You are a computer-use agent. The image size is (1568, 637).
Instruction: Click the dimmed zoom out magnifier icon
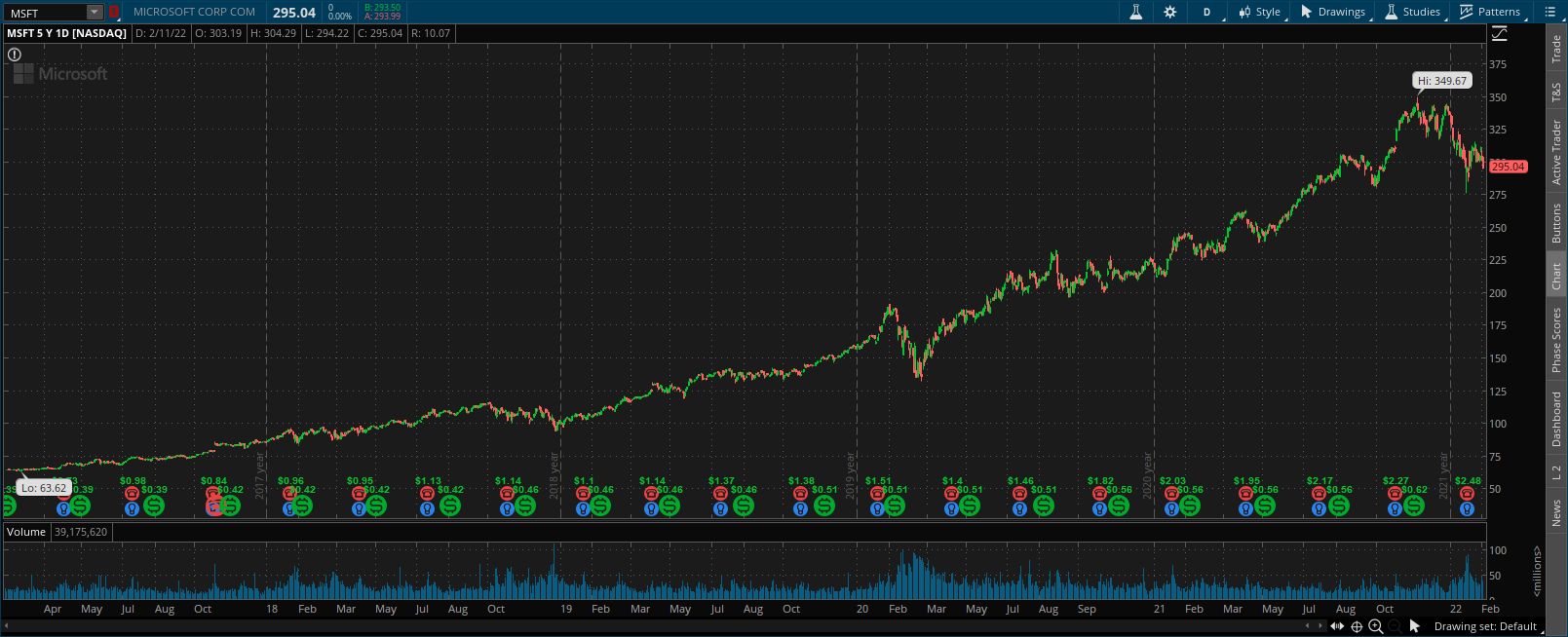[x=1395, y=626]
